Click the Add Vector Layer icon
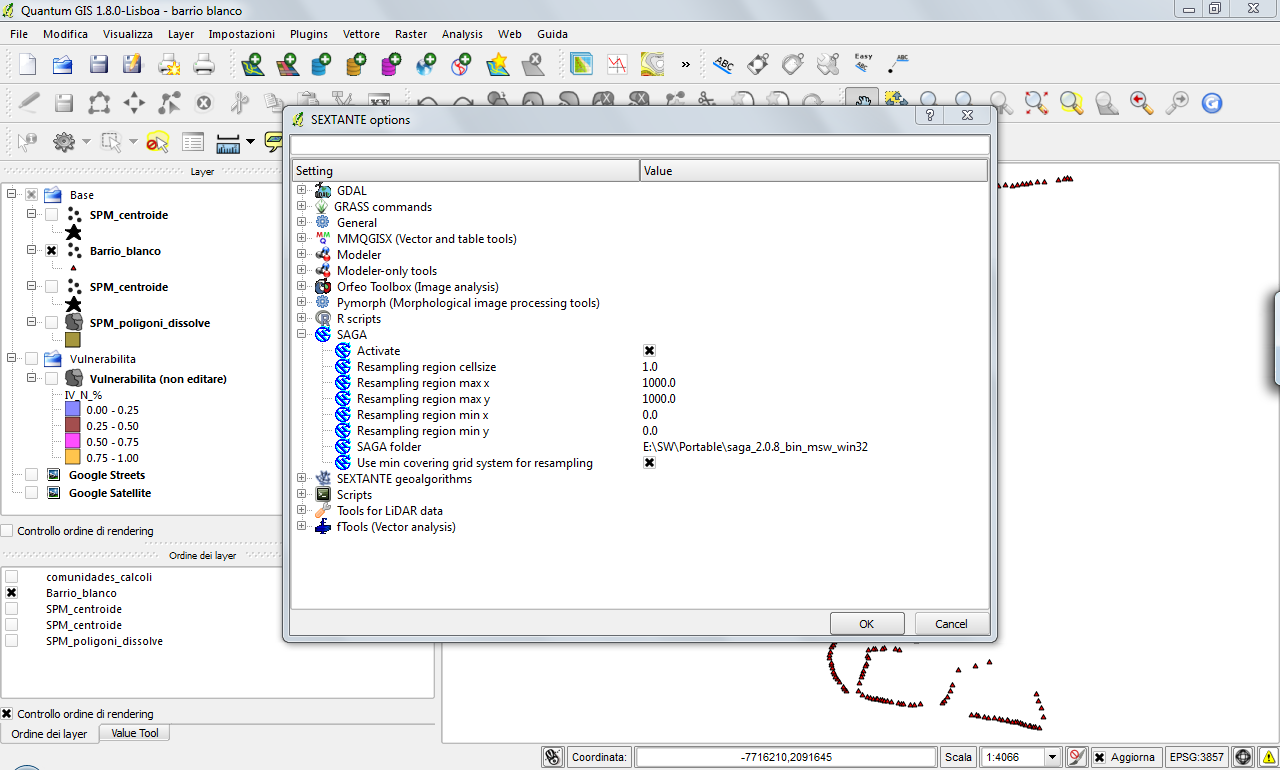The width and height of the screenshot is (1280, 770). tap(252, 66)
